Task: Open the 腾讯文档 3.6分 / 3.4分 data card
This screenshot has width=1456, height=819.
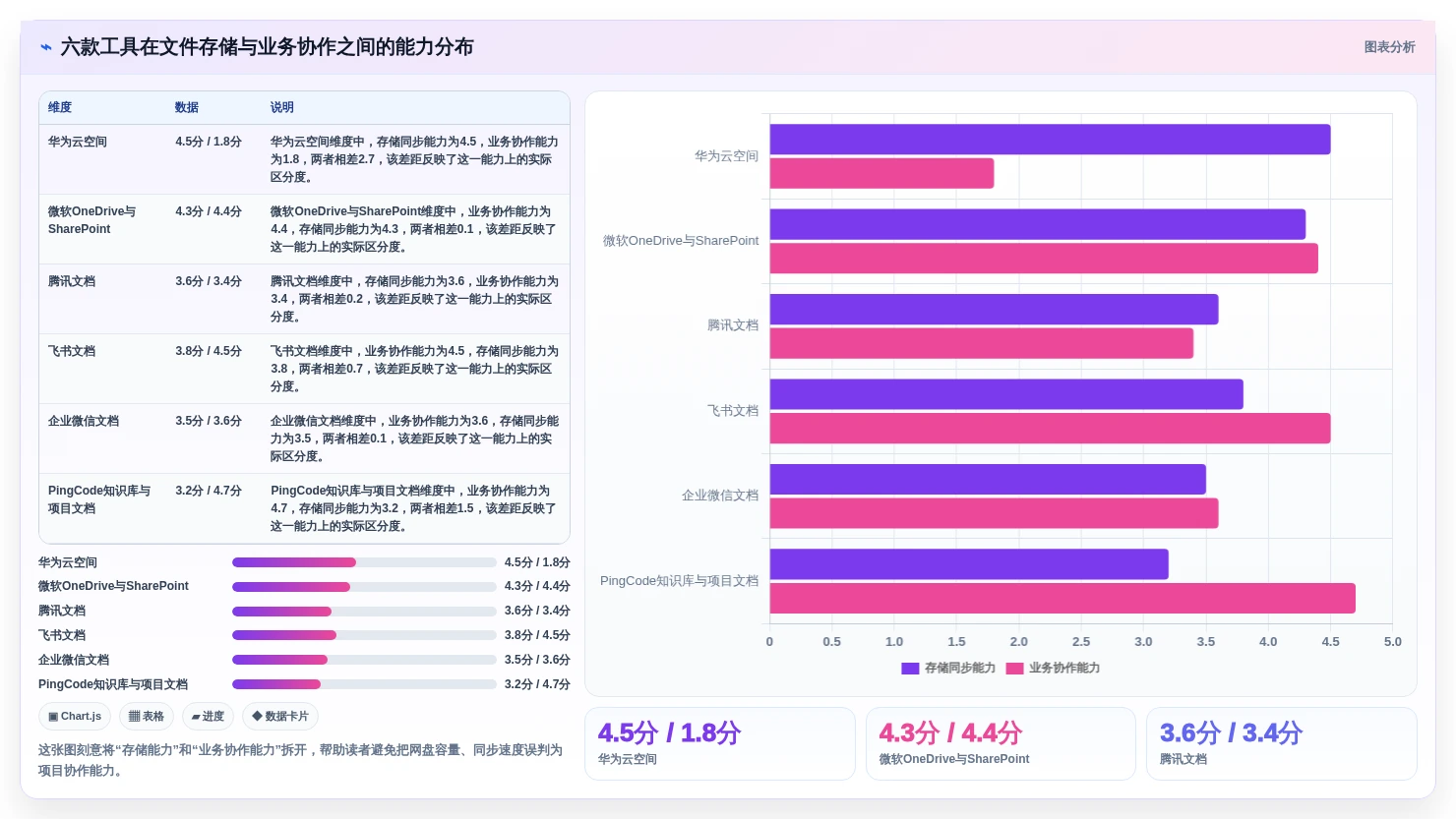Action: (1281, 744)
